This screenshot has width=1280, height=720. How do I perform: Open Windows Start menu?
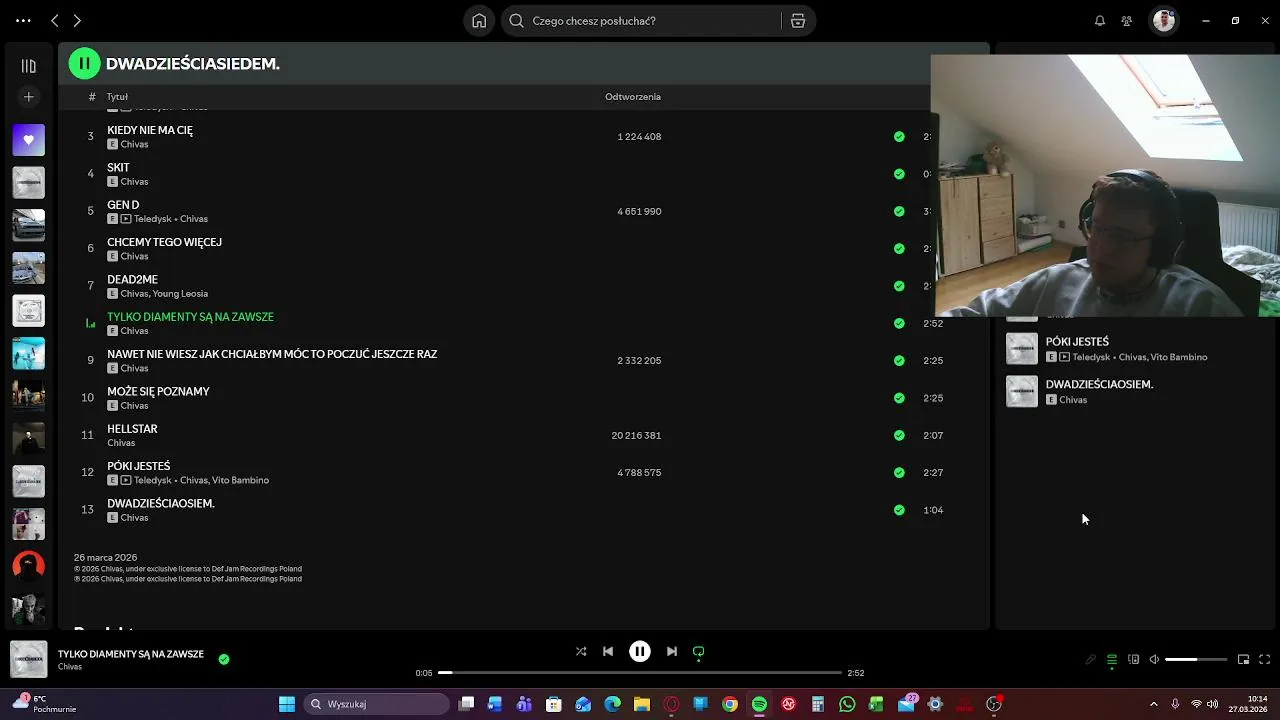click(286, 704)
